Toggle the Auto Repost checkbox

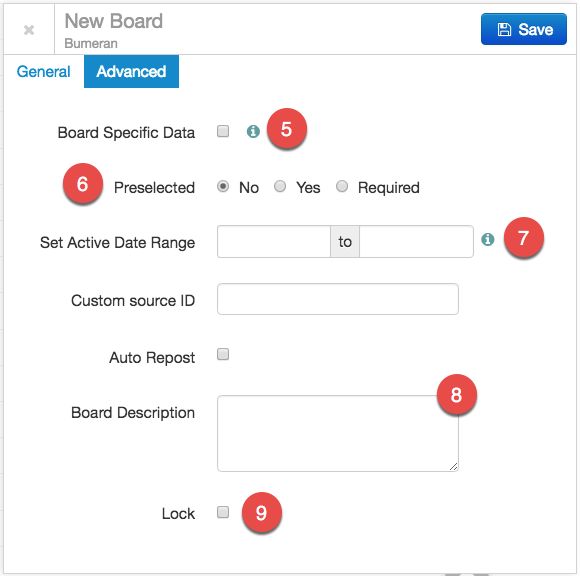[x=223, y=354]
